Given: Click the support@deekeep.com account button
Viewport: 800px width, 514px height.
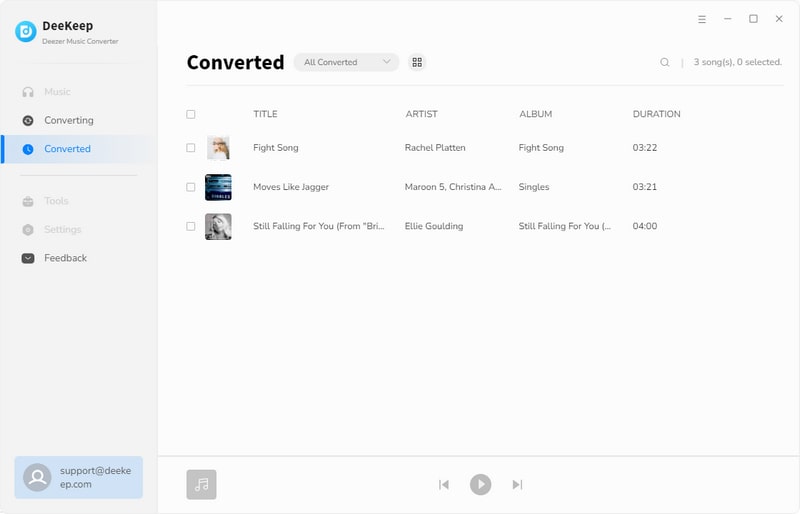Looking at the screenshot, I should tap(79, 477).
